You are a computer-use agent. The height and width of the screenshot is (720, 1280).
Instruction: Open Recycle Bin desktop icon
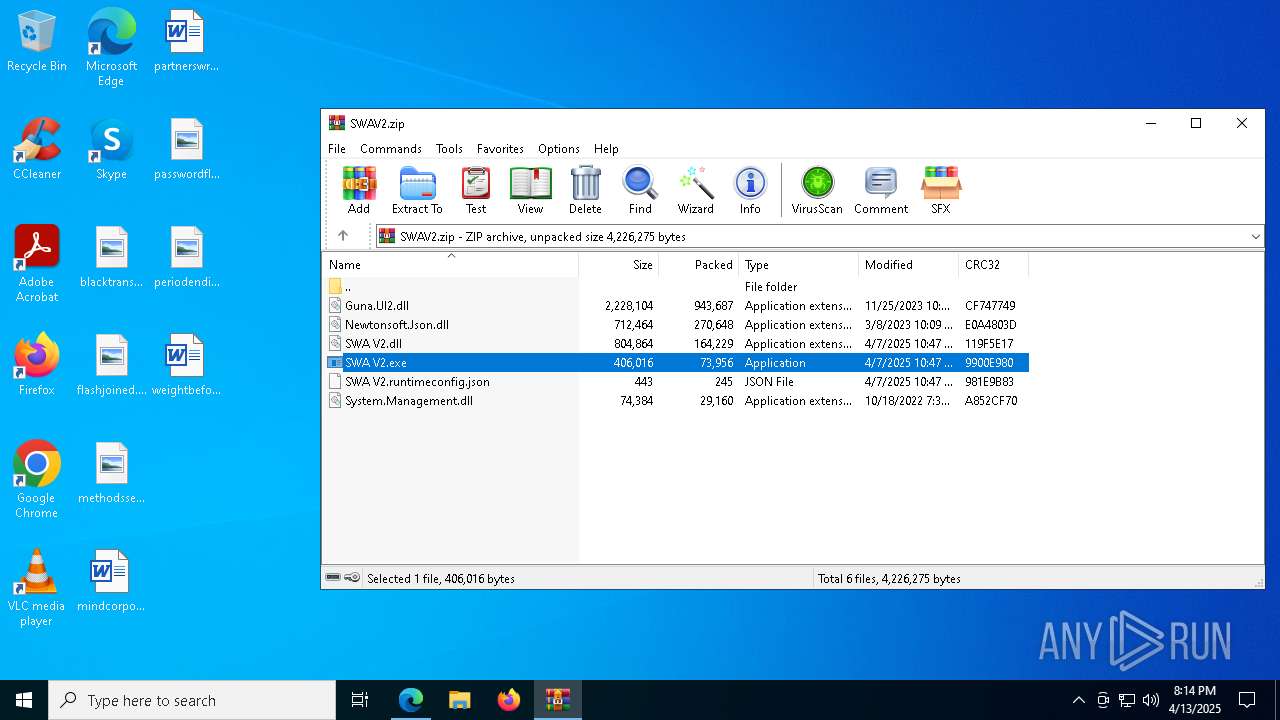37,42
